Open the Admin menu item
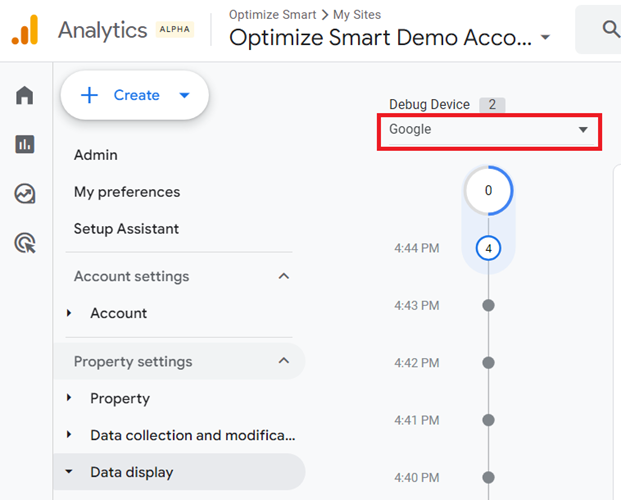This screenshot has height=500, width=621. (95, 155)
